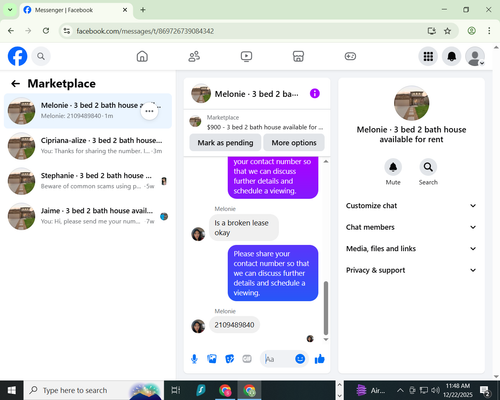Open a new browser tab
This screenshot has height=400, width=500.
[143, 10]
